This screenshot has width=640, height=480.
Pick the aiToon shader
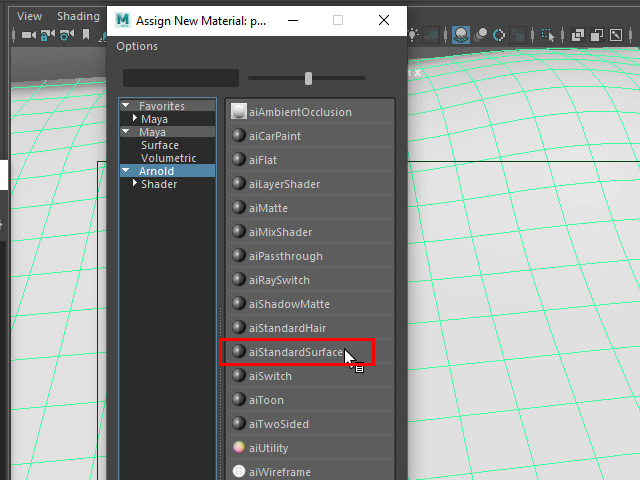265,400
